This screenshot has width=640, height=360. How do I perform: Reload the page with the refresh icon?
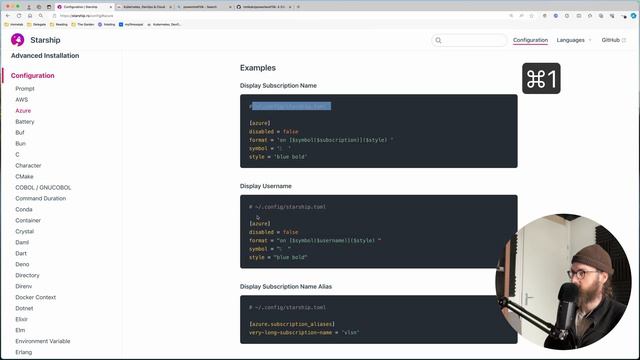click(x=19, y=16)
